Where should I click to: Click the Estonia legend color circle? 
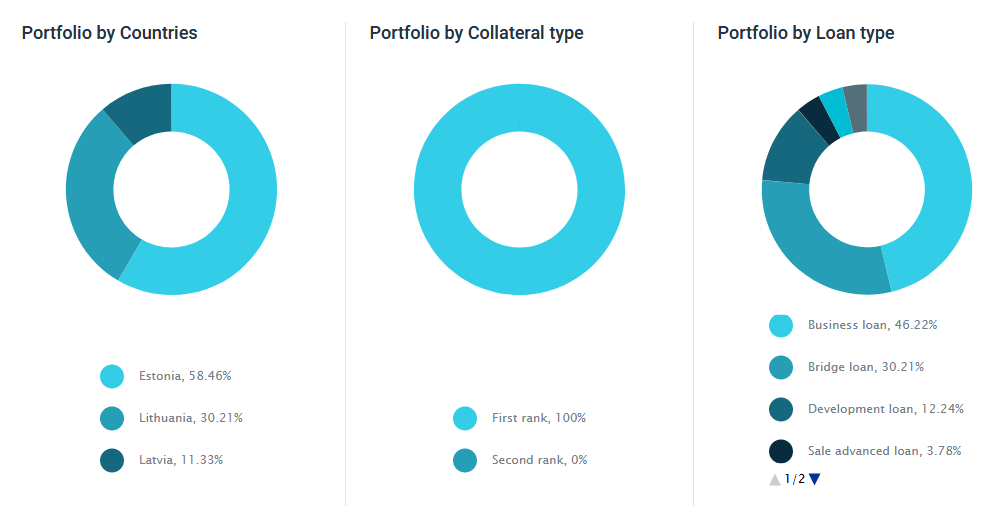(112, 376)
